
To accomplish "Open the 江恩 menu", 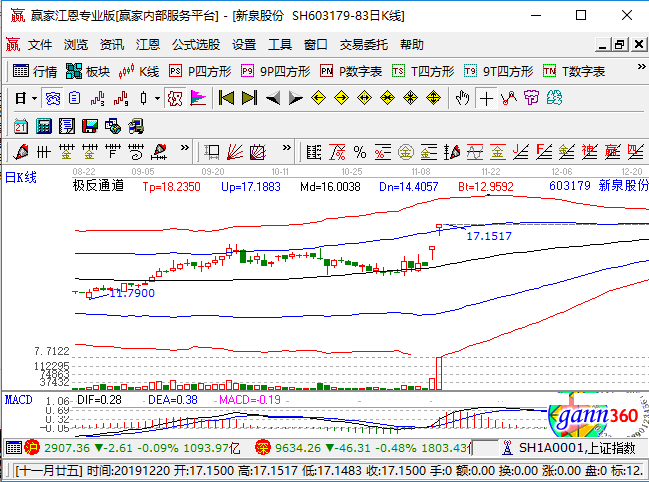I will pyautogui.click(x=148, y=45).
